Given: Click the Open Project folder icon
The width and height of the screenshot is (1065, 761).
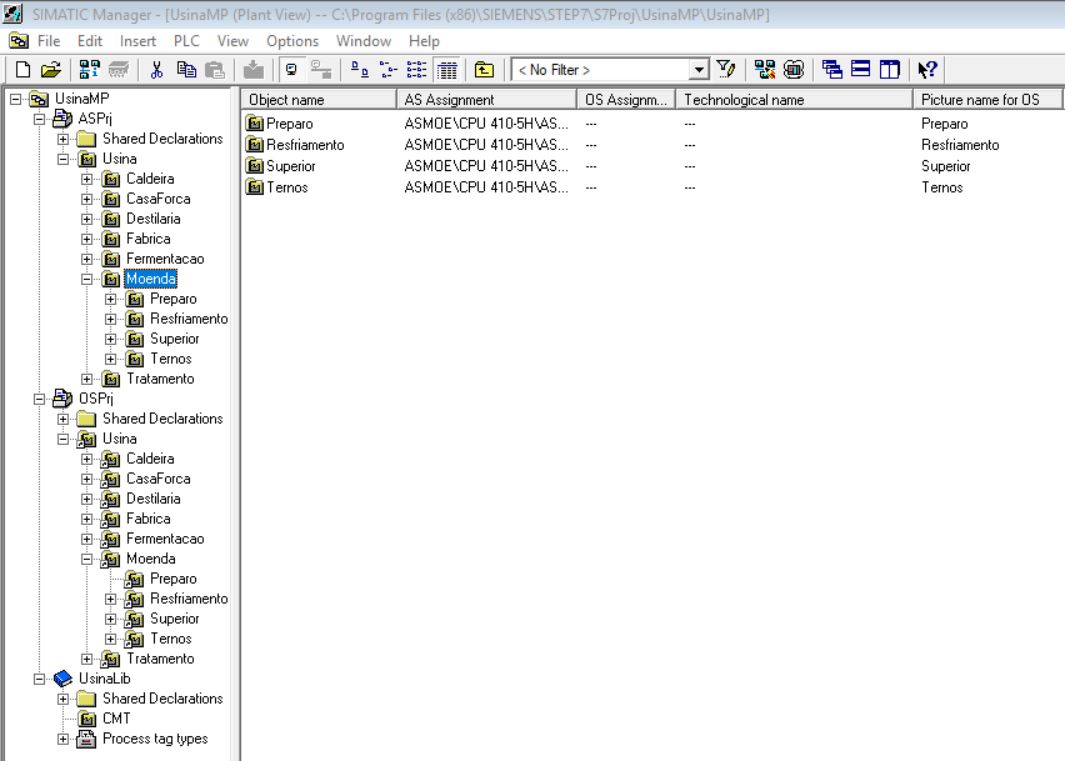Looking at the screenshot, I should 51,69.
